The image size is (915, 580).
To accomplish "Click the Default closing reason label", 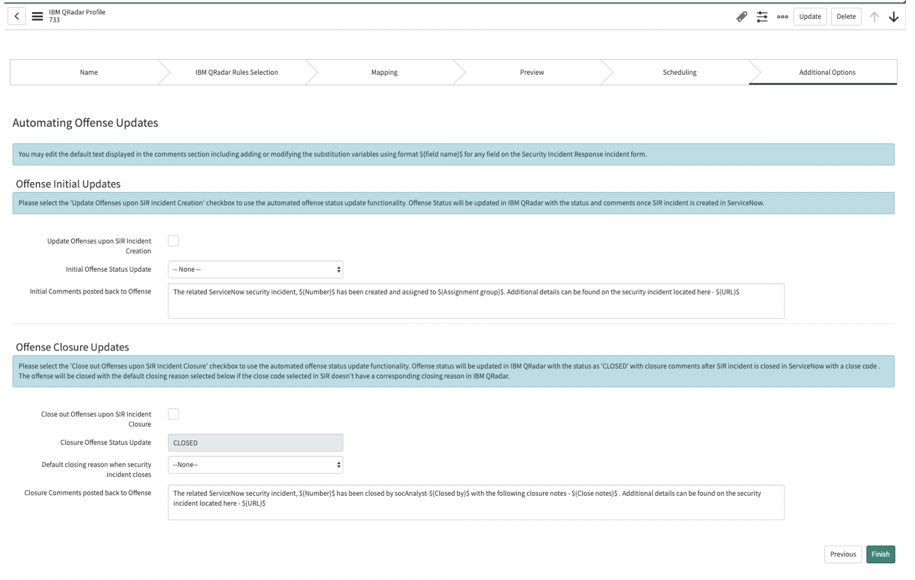I will tap(96, 469).
